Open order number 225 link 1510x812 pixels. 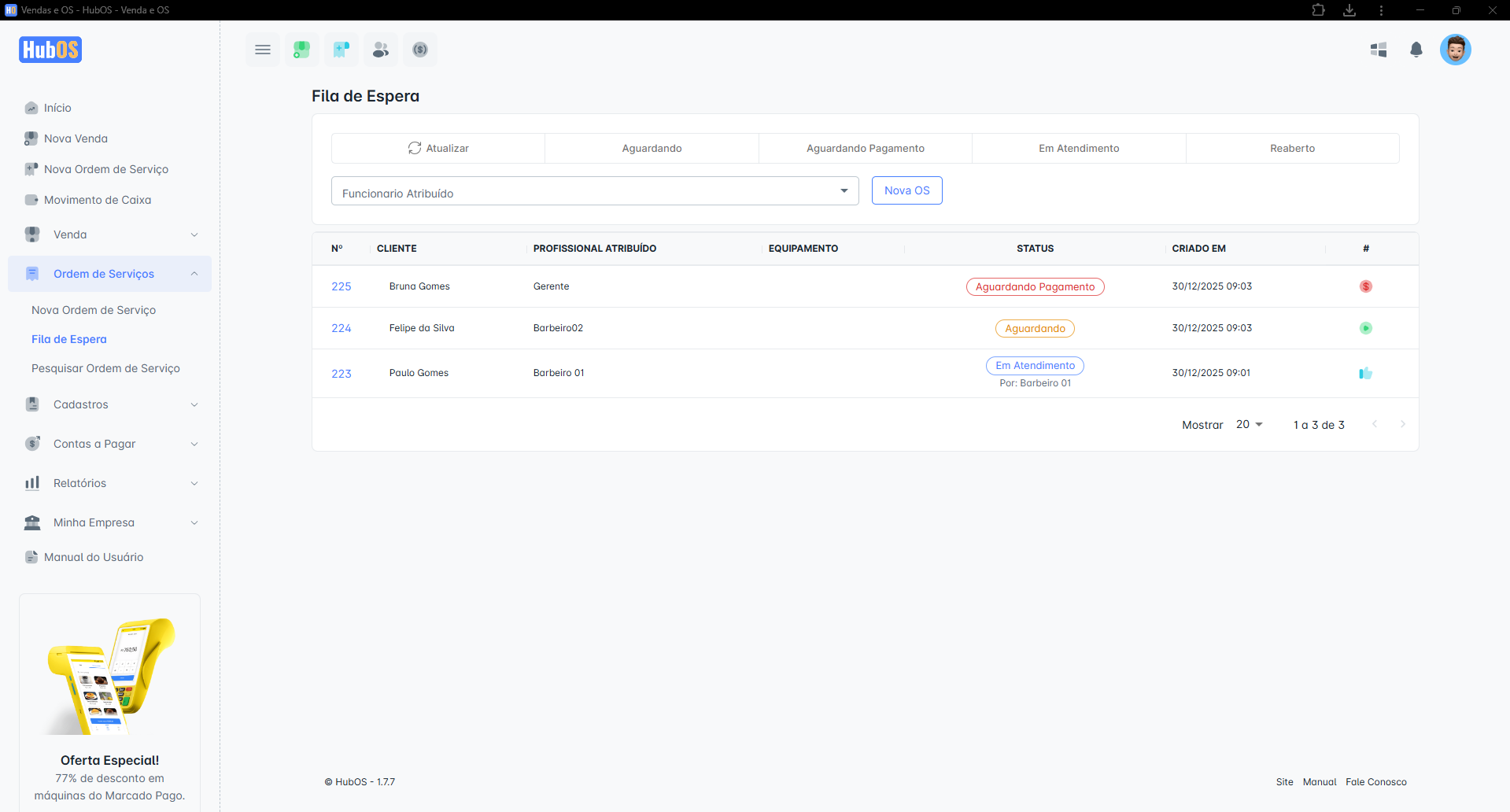tap(341, 286)
